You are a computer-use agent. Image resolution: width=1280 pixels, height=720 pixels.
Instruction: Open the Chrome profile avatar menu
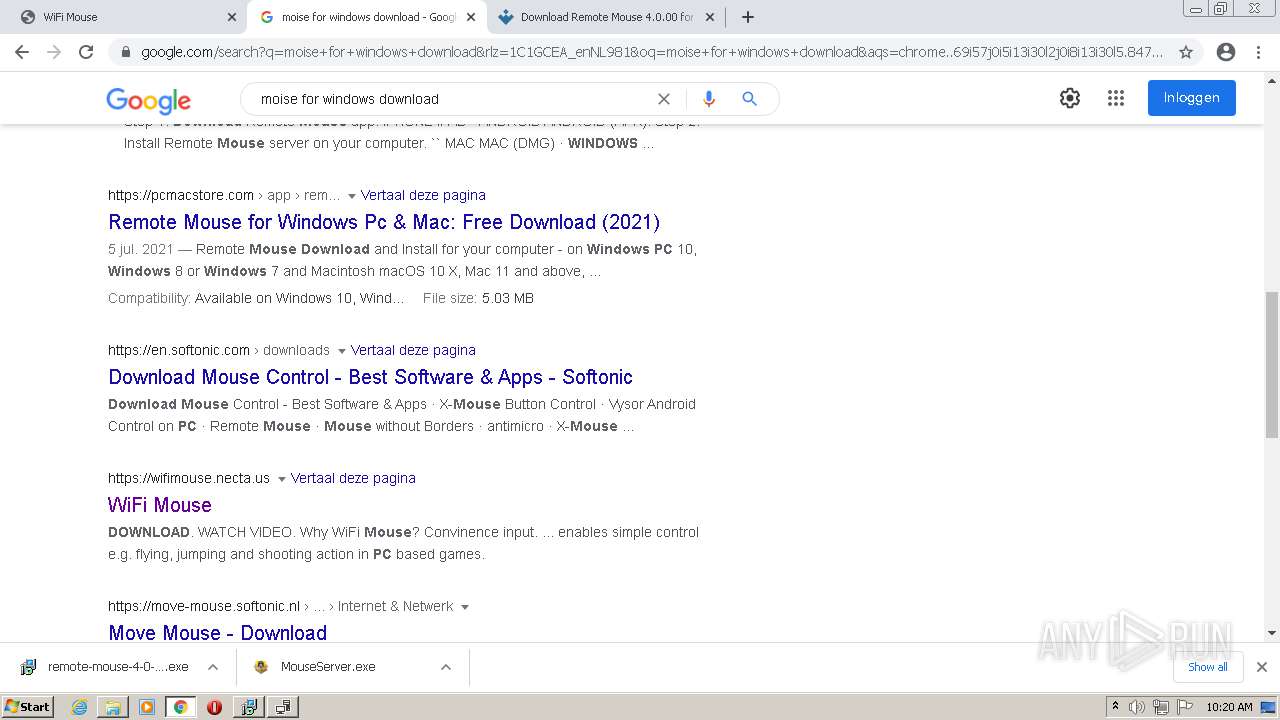[1226, 52]
